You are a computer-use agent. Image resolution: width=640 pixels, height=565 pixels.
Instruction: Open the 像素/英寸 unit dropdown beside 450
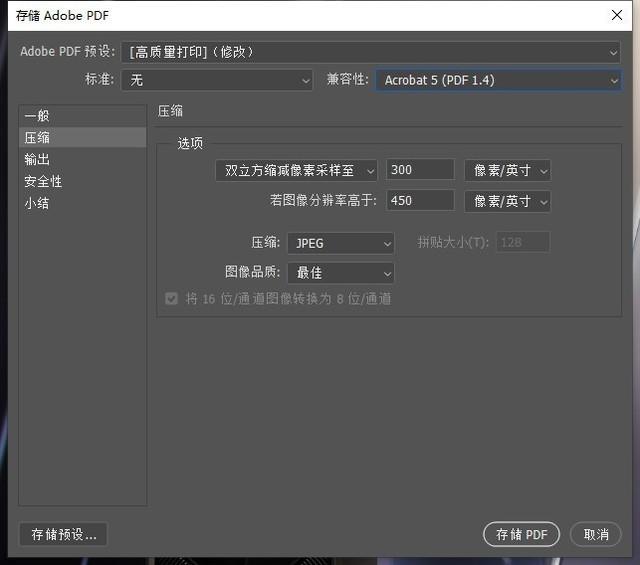click(x=507, y=201)
